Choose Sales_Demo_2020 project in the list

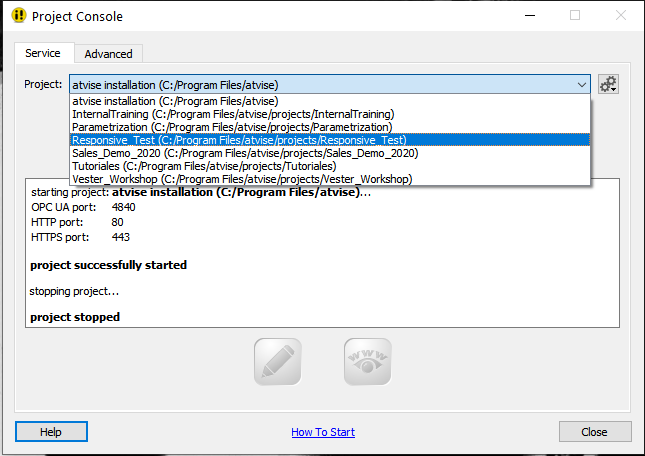[x=330, y=153]
